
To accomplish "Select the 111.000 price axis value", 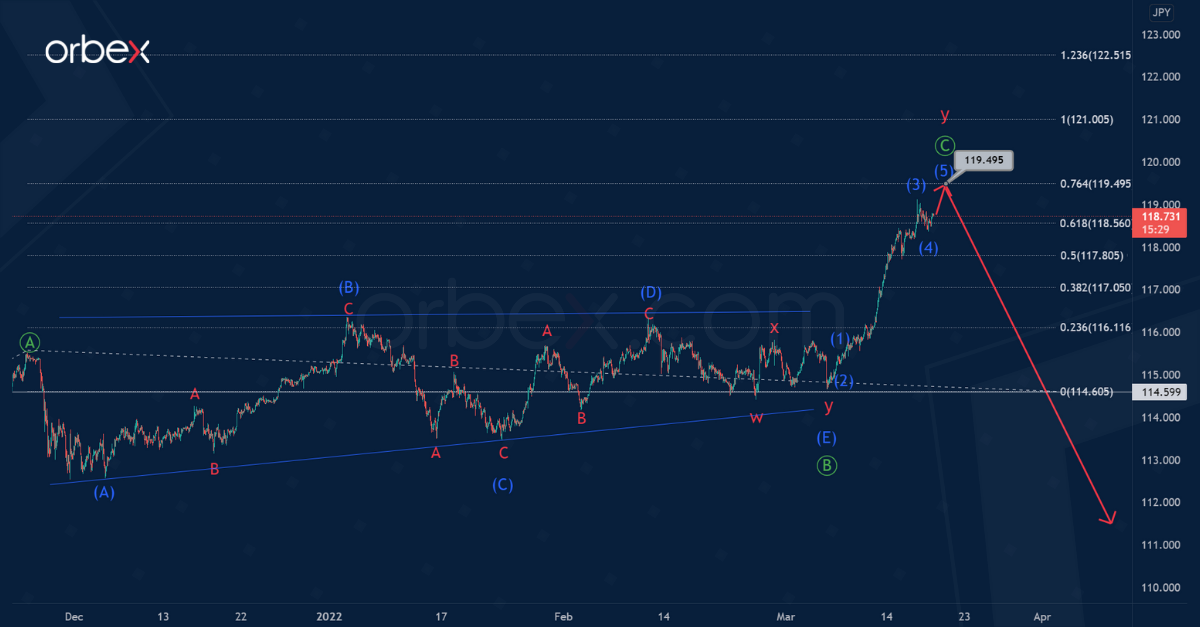I will click(1160, 545).
